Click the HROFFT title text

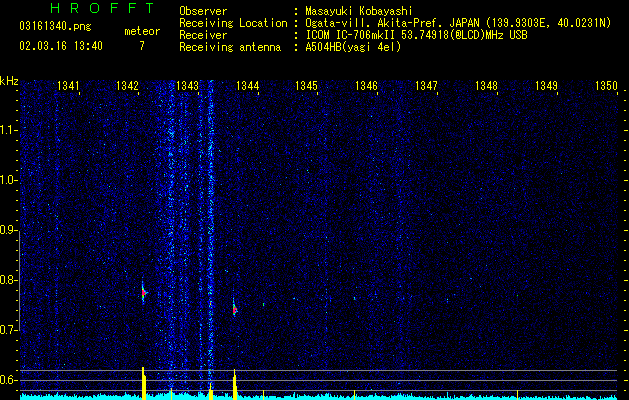[103, 8]
